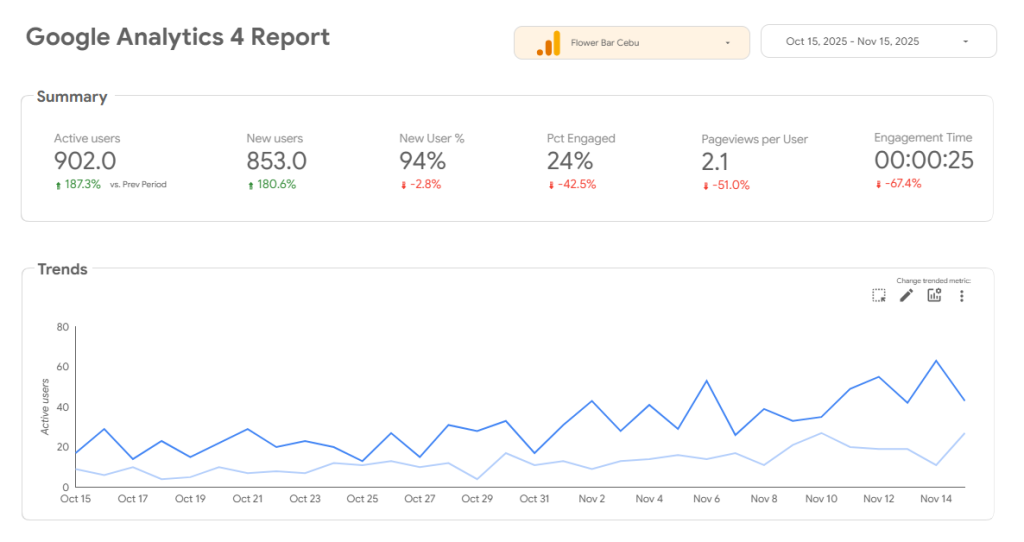The width and height of the screenshot is (1024, 542).
Task: Open the Flower Bar Cebu data source dropdown
Action: click(x=631, y=43)
